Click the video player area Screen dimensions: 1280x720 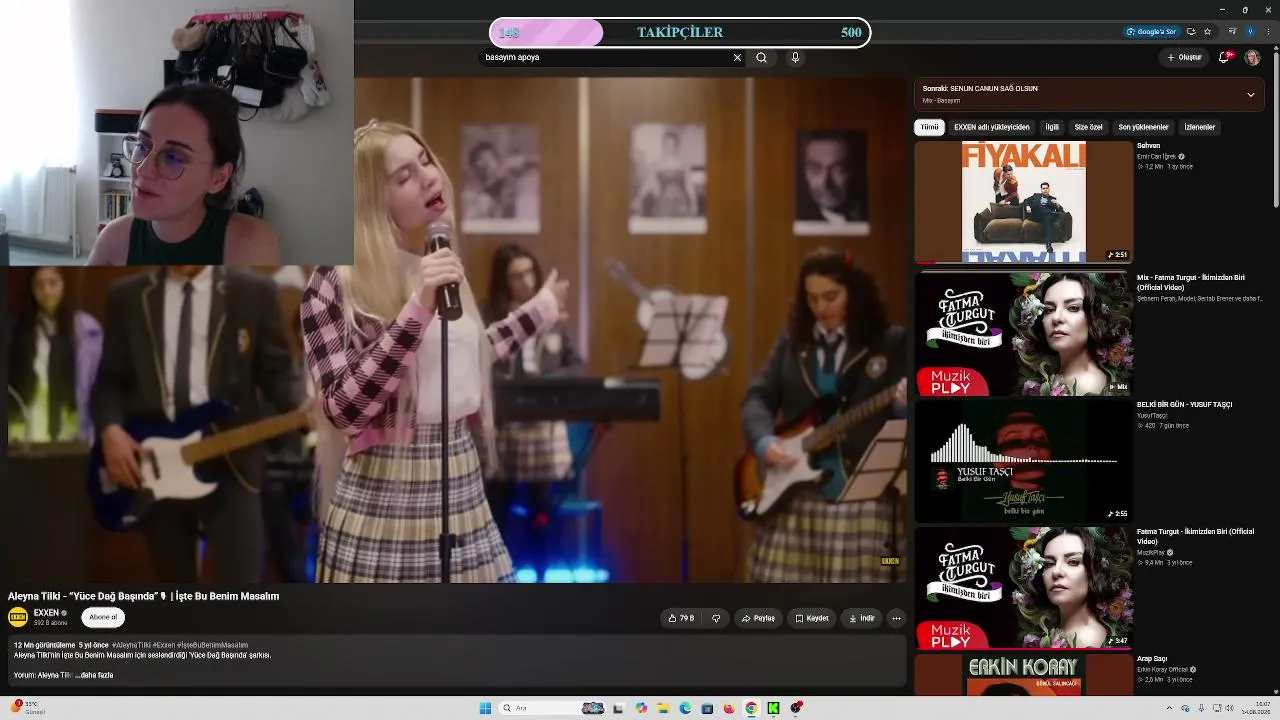click(x=457, y=330)
